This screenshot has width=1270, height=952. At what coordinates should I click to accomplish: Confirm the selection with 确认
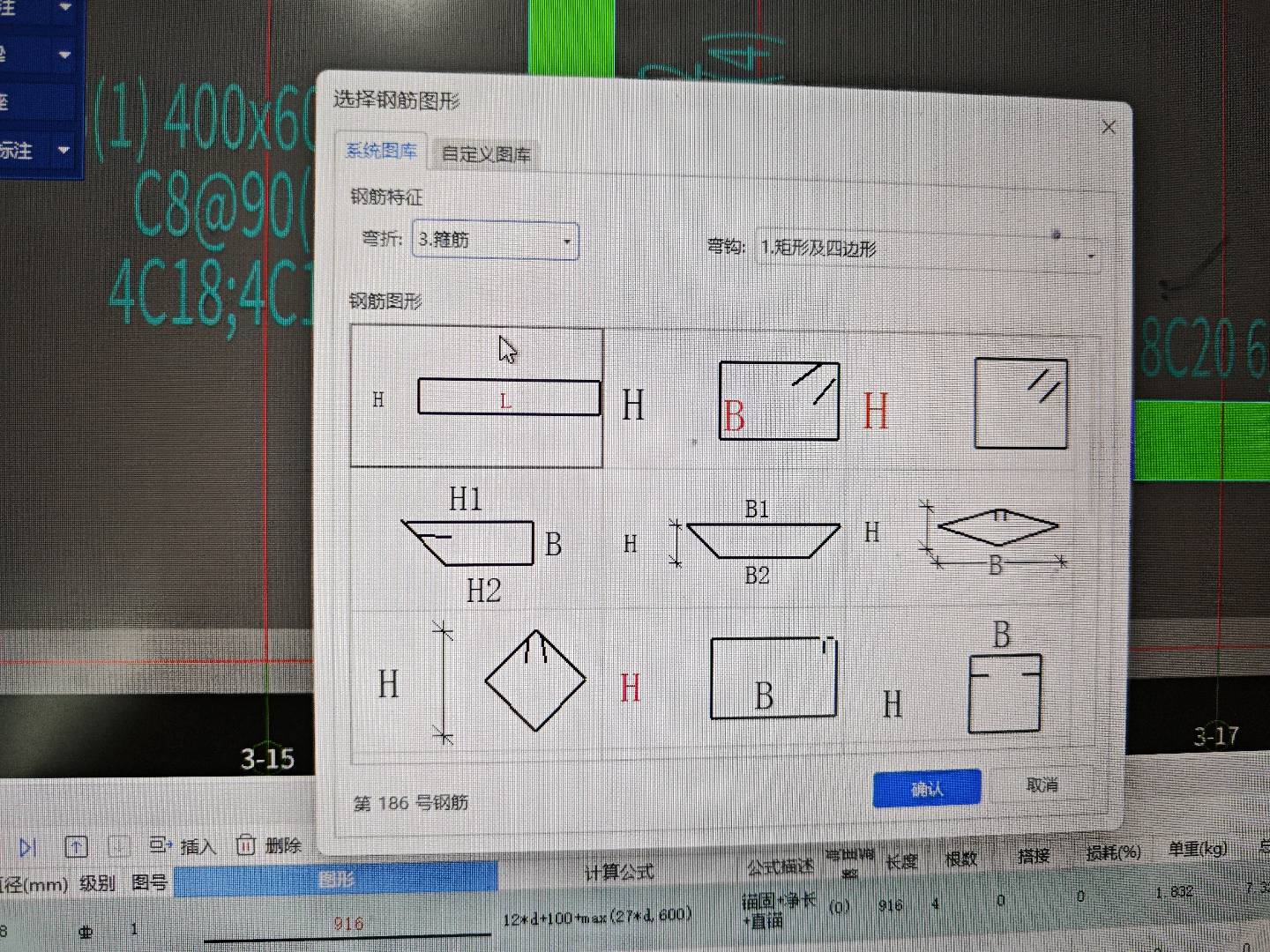(926, 788)
